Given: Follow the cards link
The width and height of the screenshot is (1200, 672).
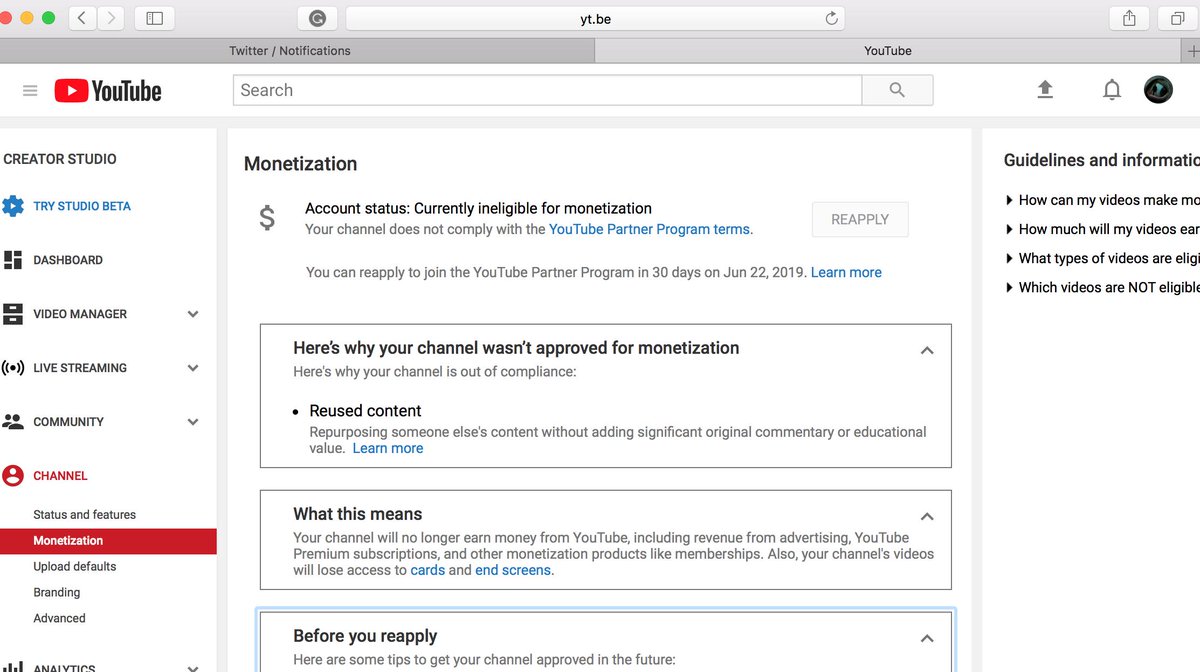Looking at the screenshot, I should click(x=428, y=570).
